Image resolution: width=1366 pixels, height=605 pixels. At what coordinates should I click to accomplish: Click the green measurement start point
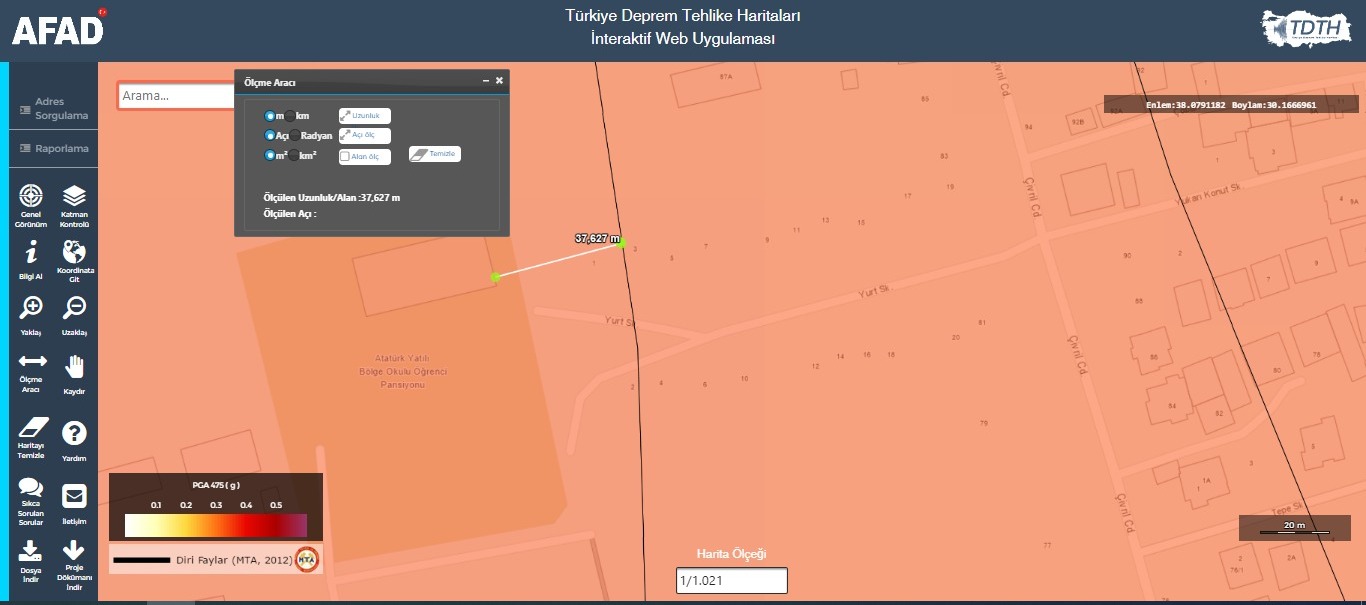click(x=495, y=276)
